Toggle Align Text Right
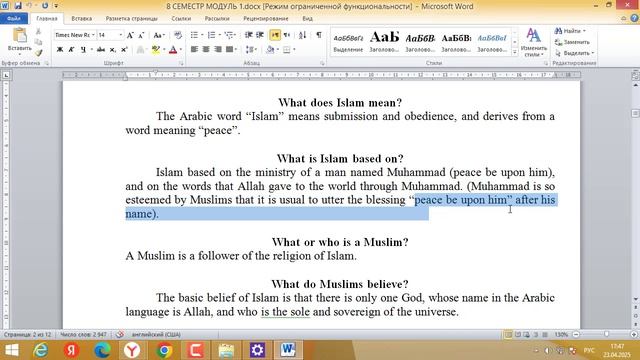Image resolution: width=640 pixels, height=360 pixels. tap(218, 49)
